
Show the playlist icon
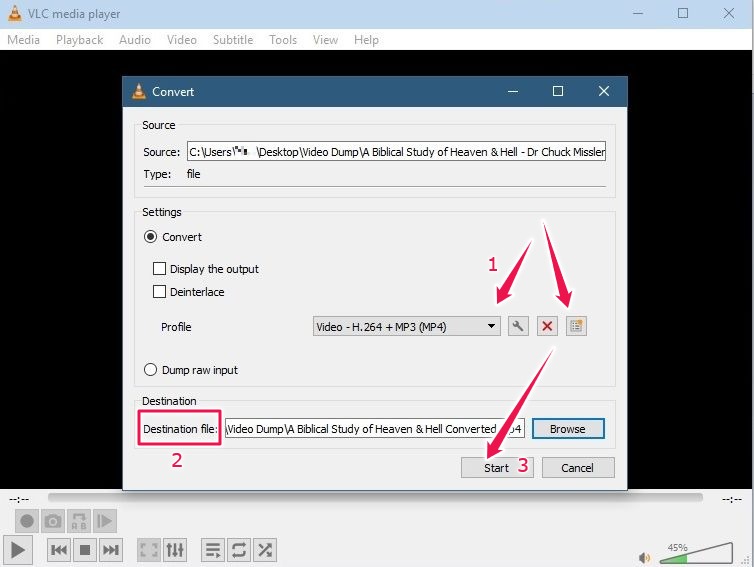point(213,550)
